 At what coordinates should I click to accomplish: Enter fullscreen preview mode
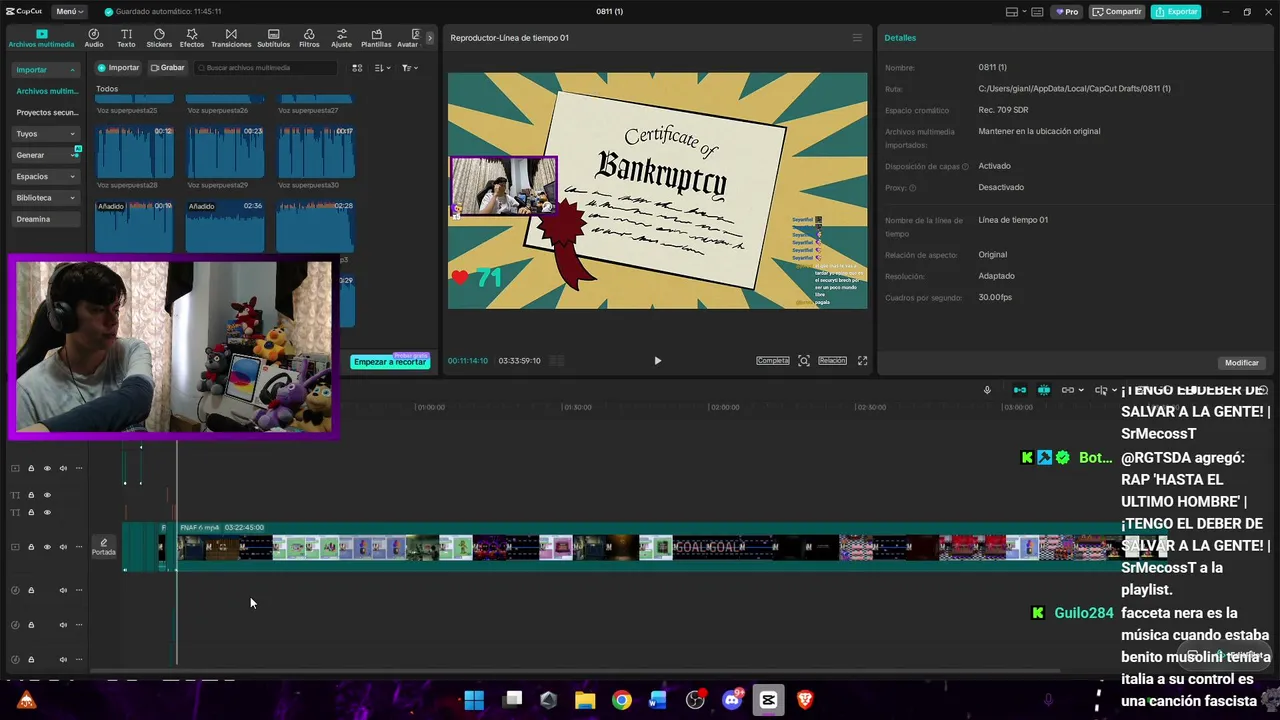coord(862,361)
